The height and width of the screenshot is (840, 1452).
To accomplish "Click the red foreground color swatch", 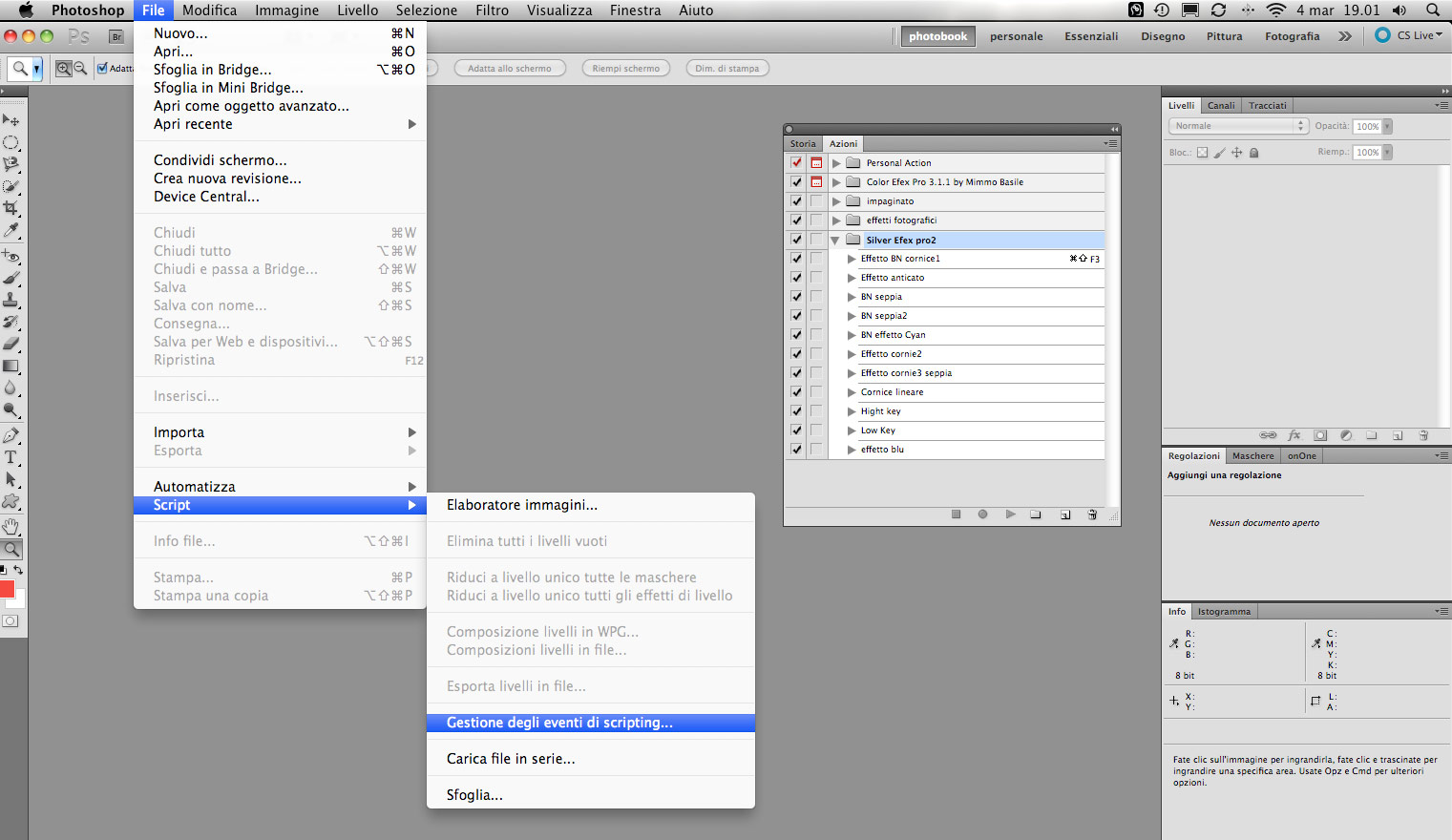I will pyautogui.click(x=6, y=589).
